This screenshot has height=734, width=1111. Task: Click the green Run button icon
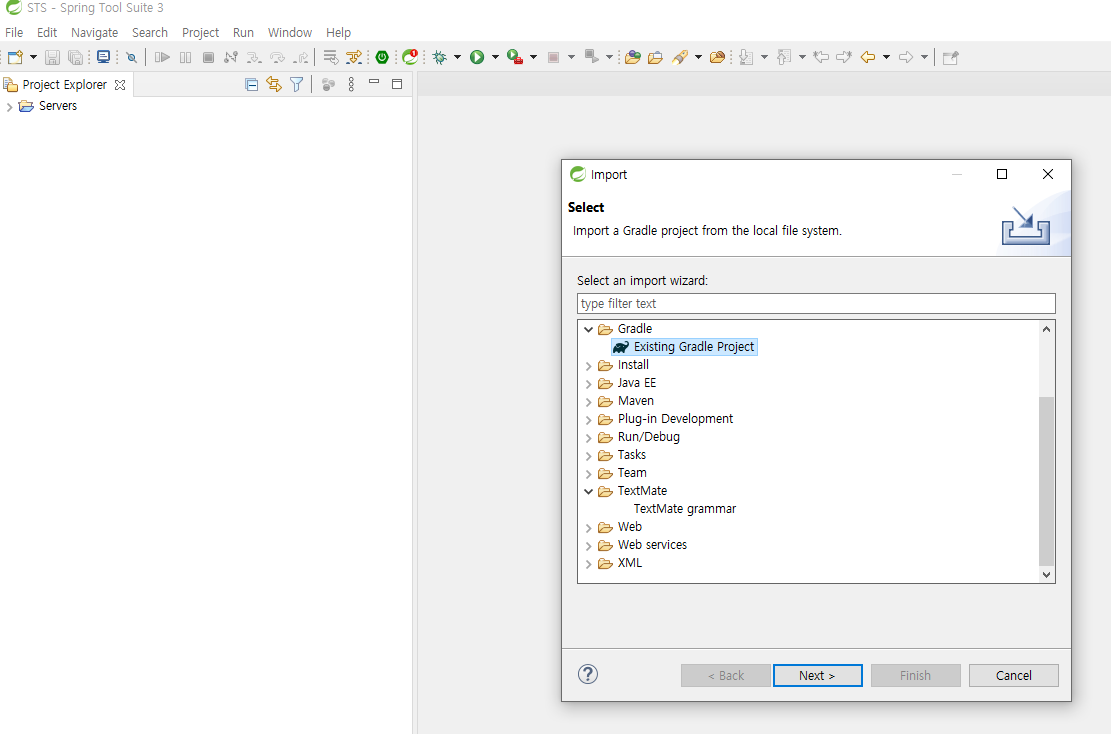477,57
